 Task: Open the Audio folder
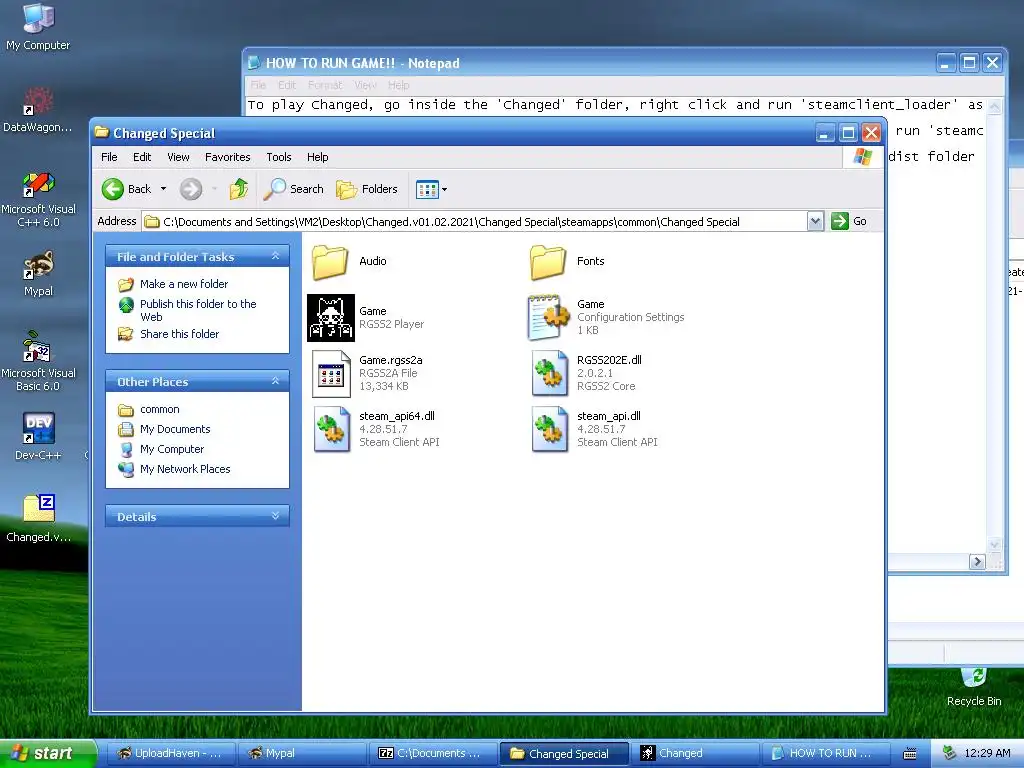tap(330, 261)
